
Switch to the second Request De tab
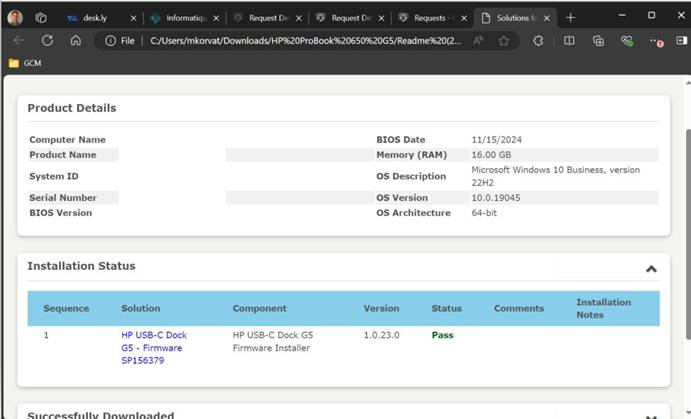coord(351,18)
